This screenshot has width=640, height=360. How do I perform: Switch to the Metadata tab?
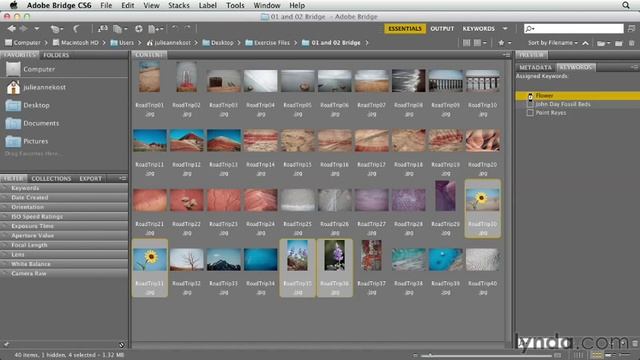tap(535, 67)
